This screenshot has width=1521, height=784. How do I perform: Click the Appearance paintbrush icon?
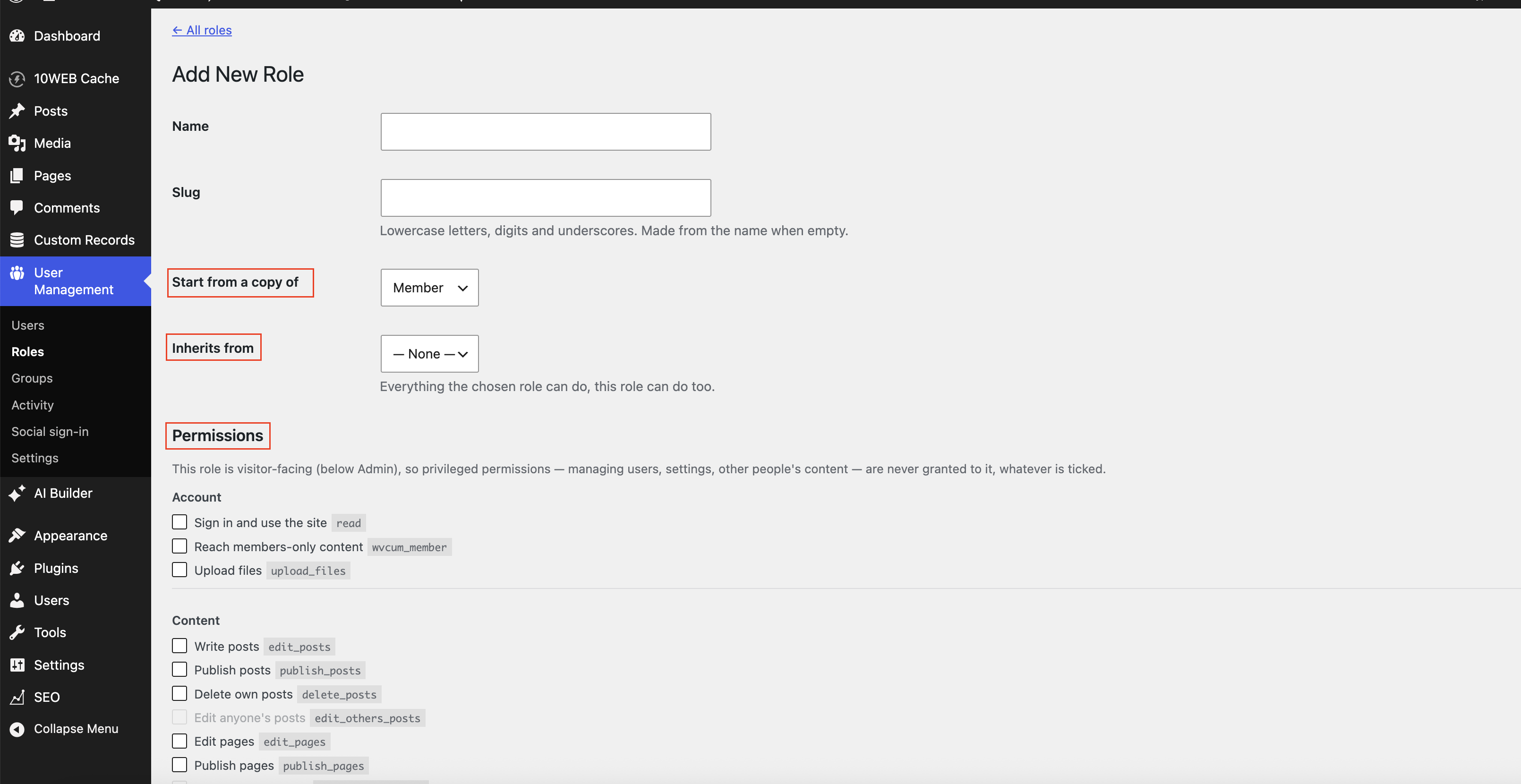17,536
